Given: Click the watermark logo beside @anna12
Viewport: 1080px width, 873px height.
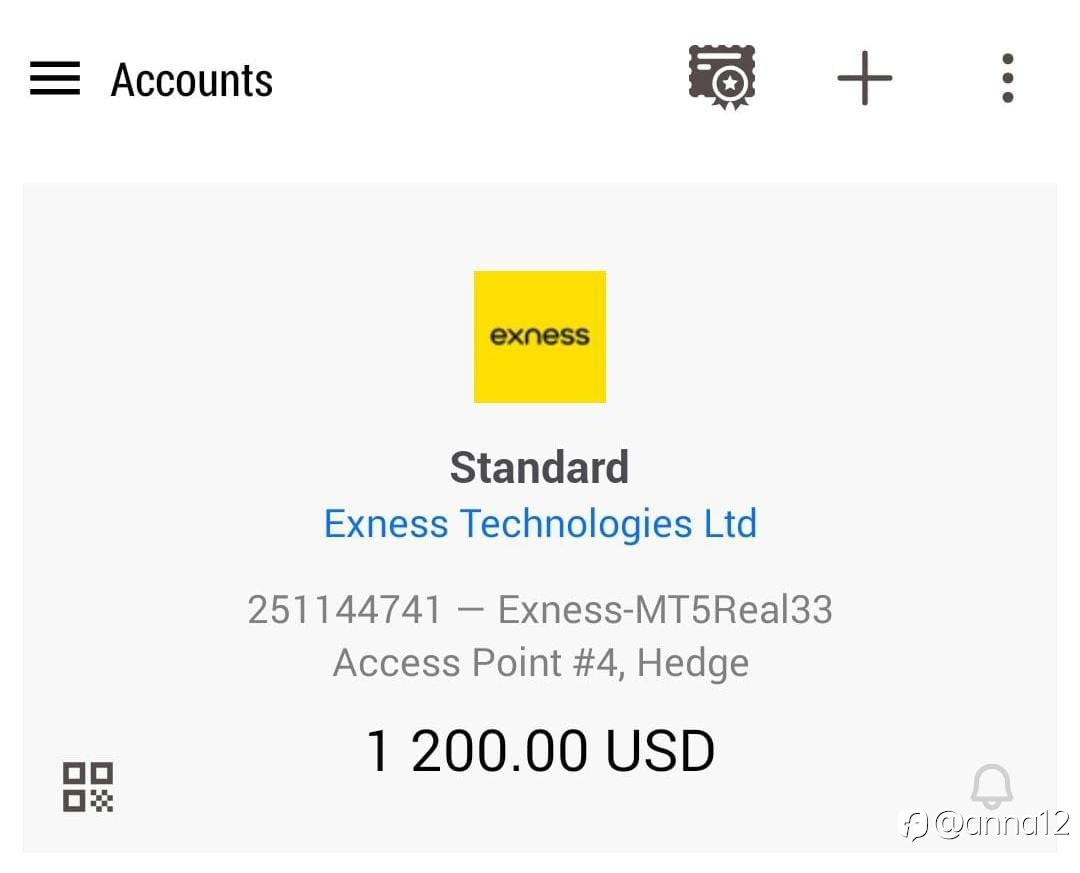Looking at the screenshot, I should (915, 825).
